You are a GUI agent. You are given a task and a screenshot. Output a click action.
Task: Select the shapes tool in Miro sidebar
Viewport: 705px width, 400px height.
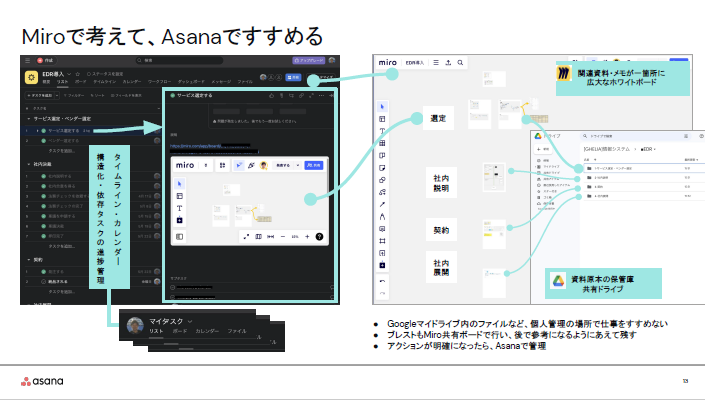click(382, 180)
